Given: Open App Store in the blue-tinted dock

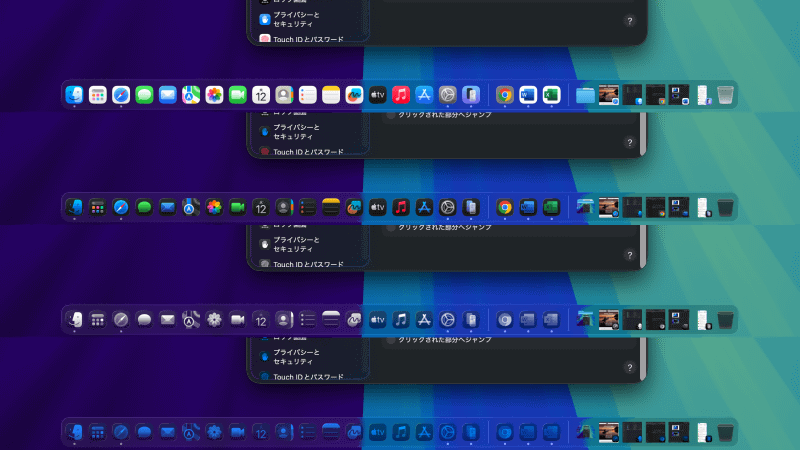Looking at the screenshot, I should tap(424, 432).
